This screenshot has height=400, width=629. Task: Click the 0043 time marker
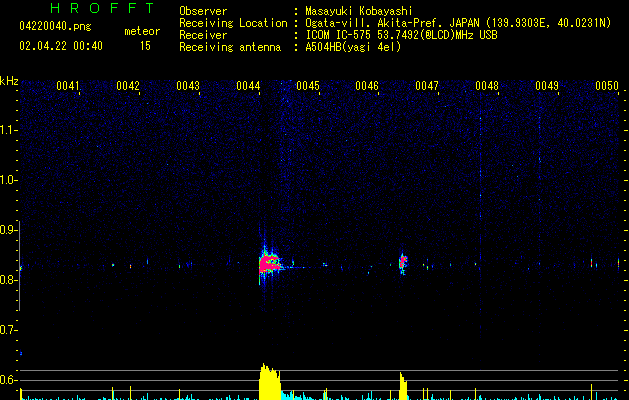pyautogui.click(x=188, y=86)
